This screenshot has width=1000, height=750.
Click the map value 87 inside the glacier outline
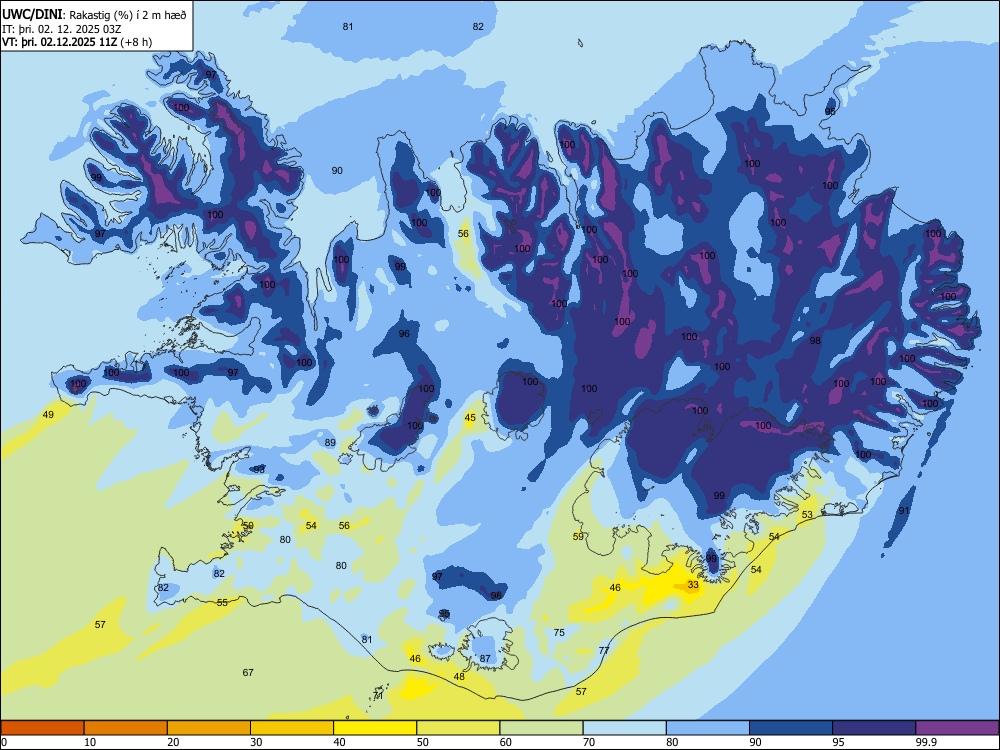click(485, 658)
